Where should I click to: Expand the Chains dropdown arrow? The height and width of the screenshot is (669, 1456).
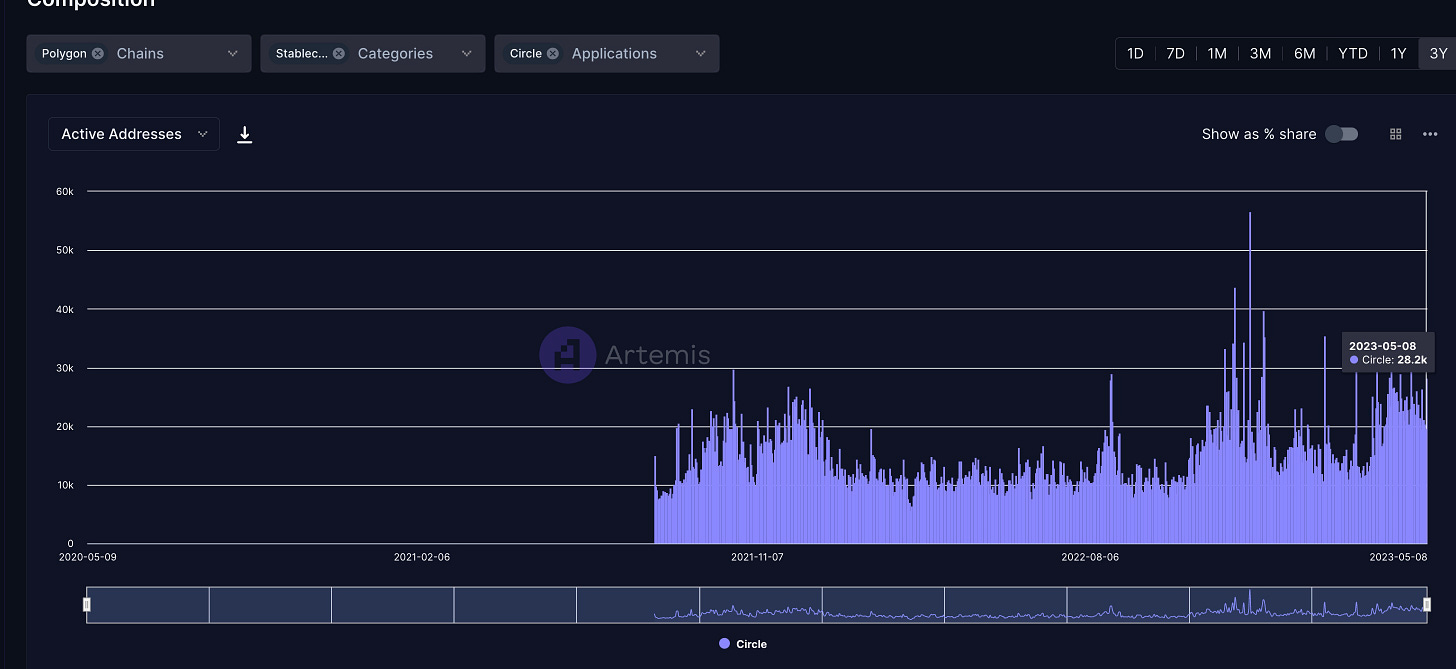pos(233,54)
